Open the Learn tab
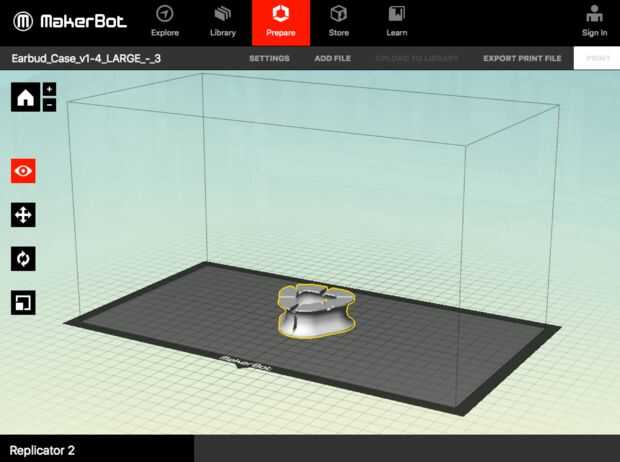 [397, 22]
